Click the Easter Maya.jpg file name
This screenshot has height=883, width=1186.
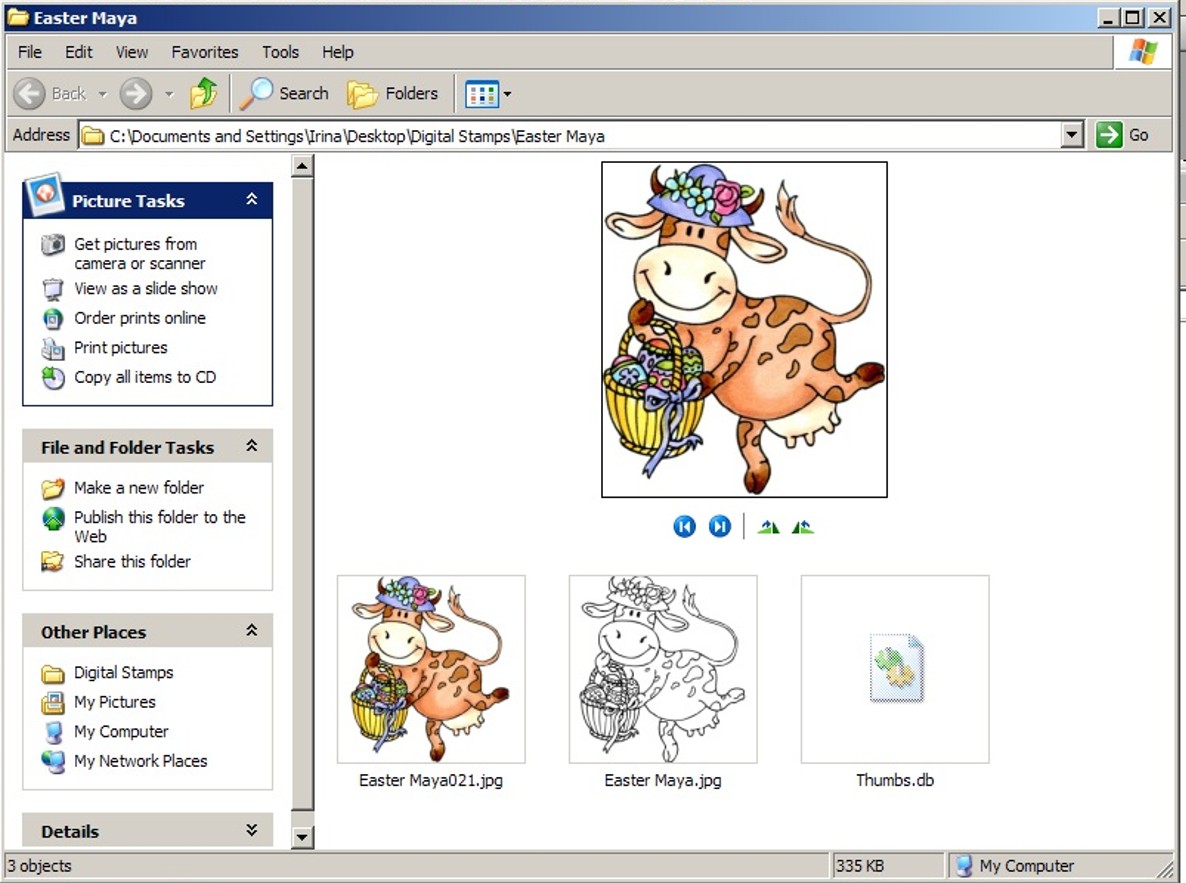pyautogui.click(x=663, y=780)
